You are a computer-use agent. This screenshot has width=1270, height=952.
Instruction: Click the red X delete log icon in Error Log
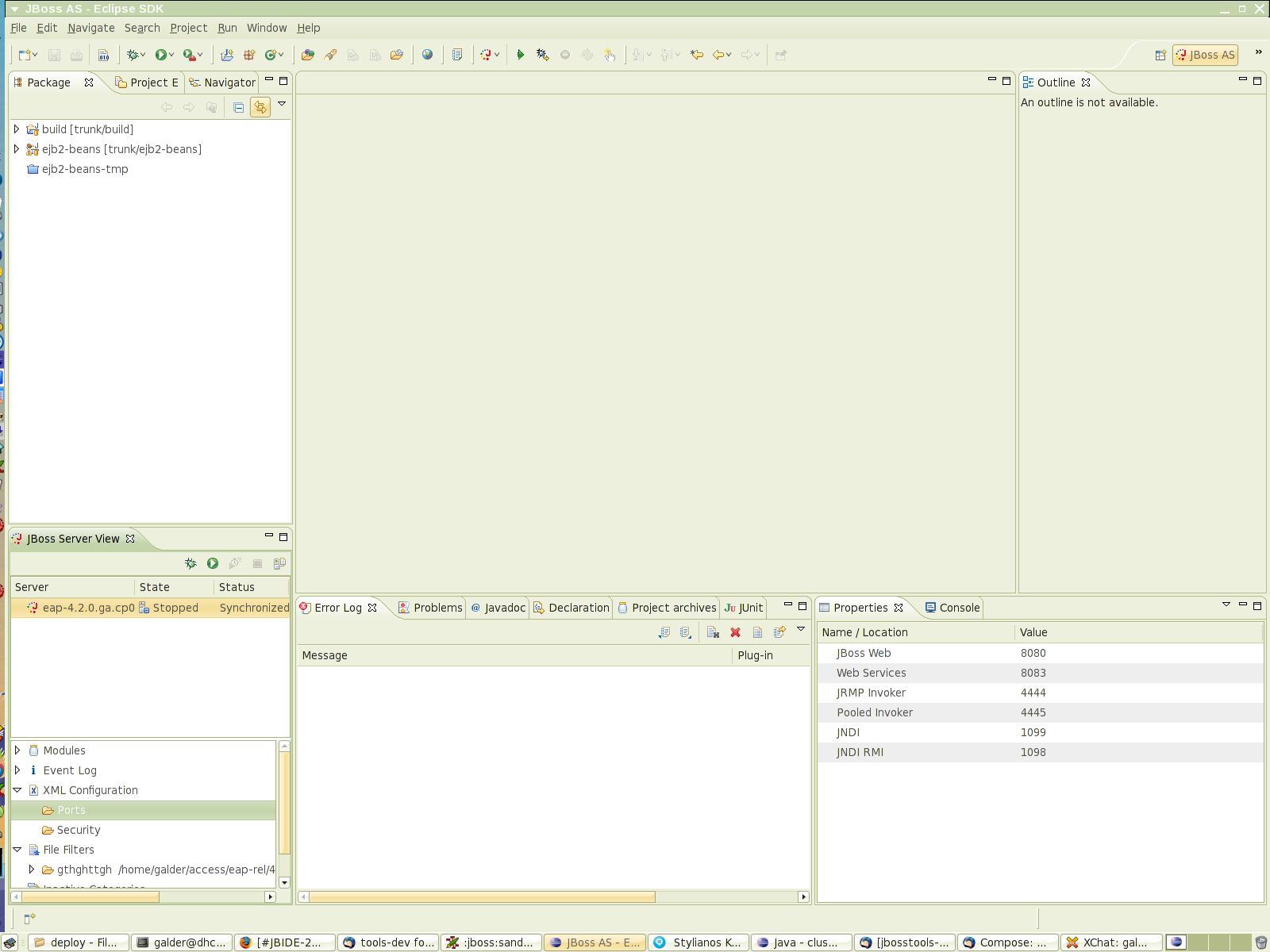coord(735,632)
